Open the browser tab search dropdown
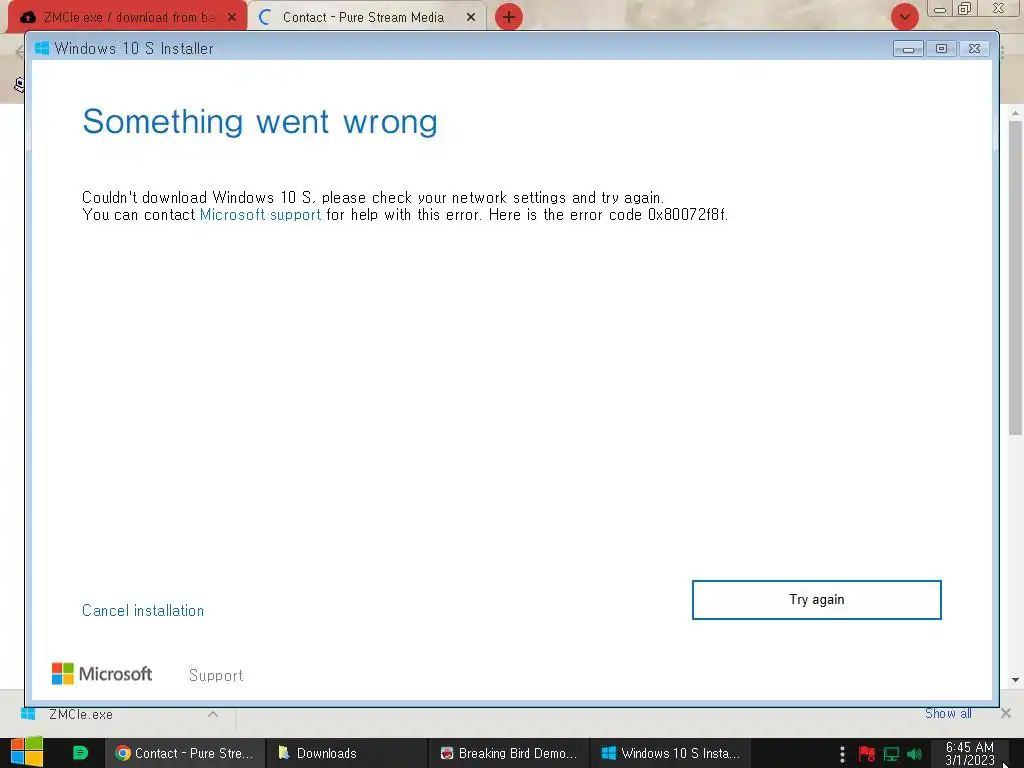Image resolution: width=1024 pixels, height=768 pixels. tap(904, 17)
